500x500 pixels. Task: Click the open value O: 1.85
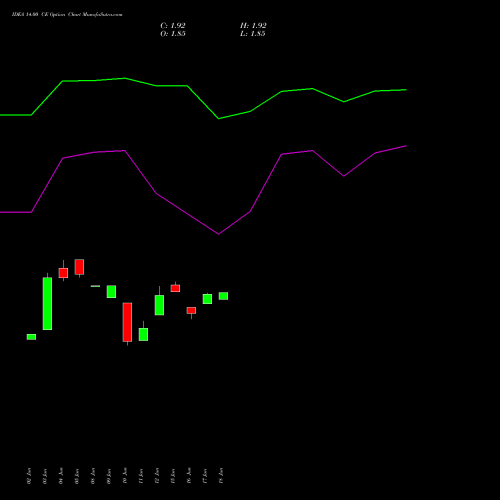pos(173,34)
